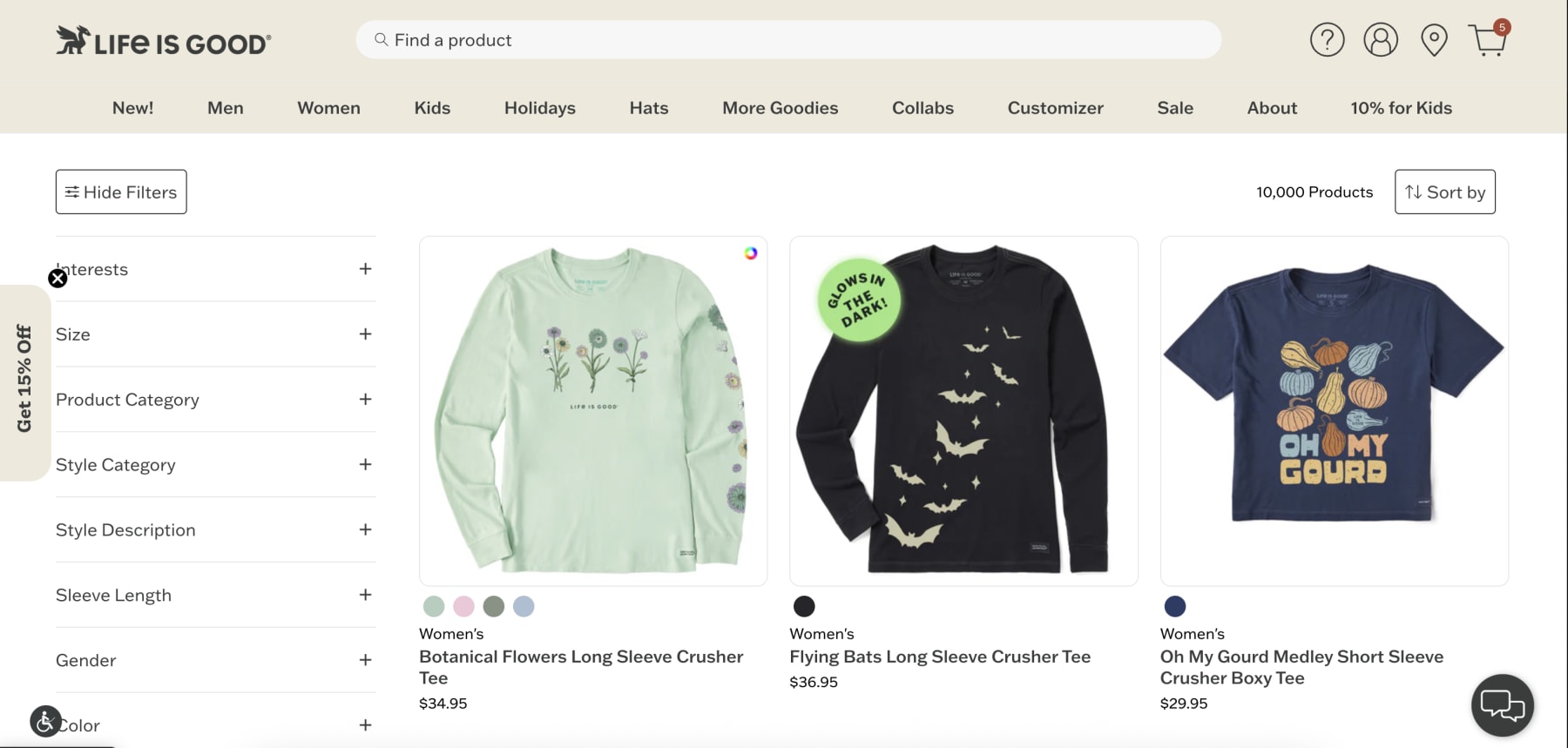Click the store locator pin icon
The width and height of the screenshot is (1568, 748).
tap(1435, 39)
